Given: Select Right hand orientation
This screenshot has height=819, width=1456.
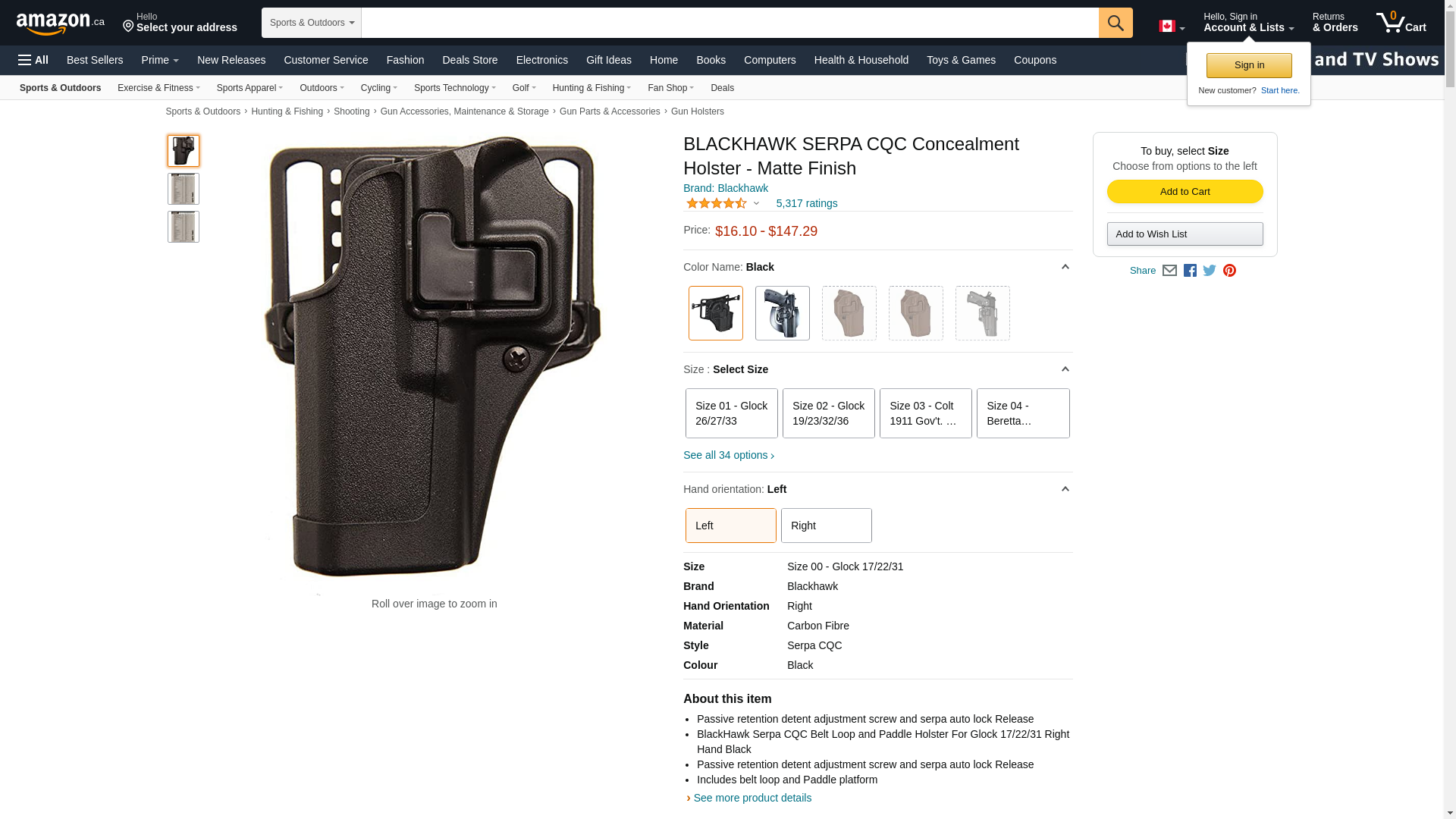Looking at the screenshot, I should click(x=826, y=526).
